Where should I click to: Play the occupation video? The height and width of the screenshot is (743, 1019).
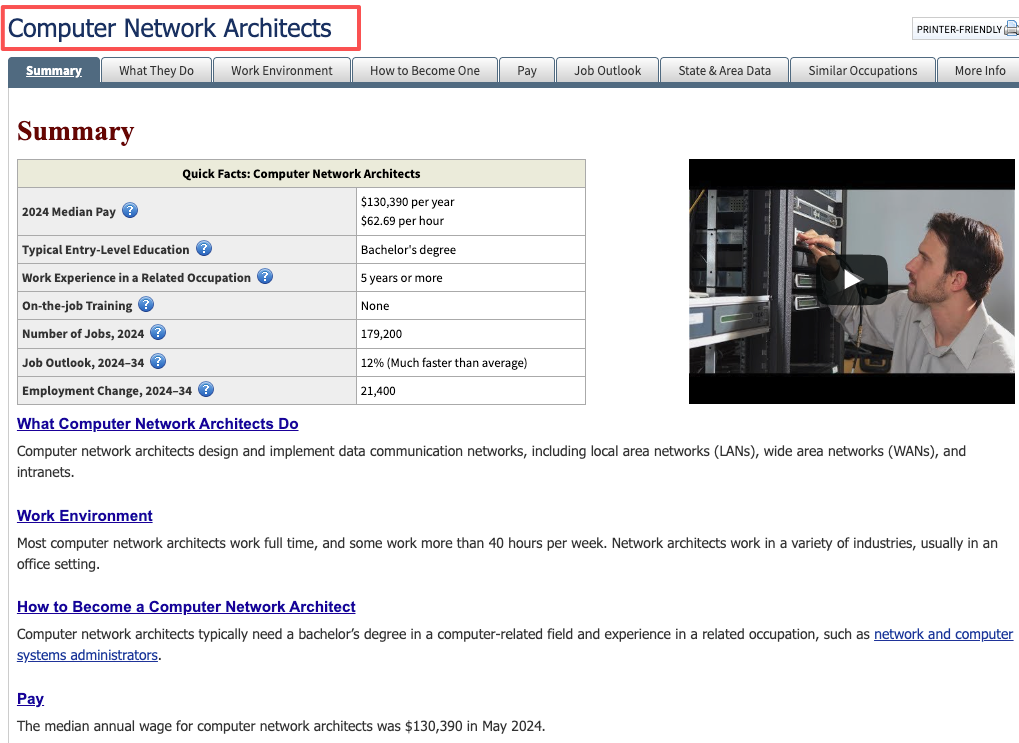coord(851,281)
